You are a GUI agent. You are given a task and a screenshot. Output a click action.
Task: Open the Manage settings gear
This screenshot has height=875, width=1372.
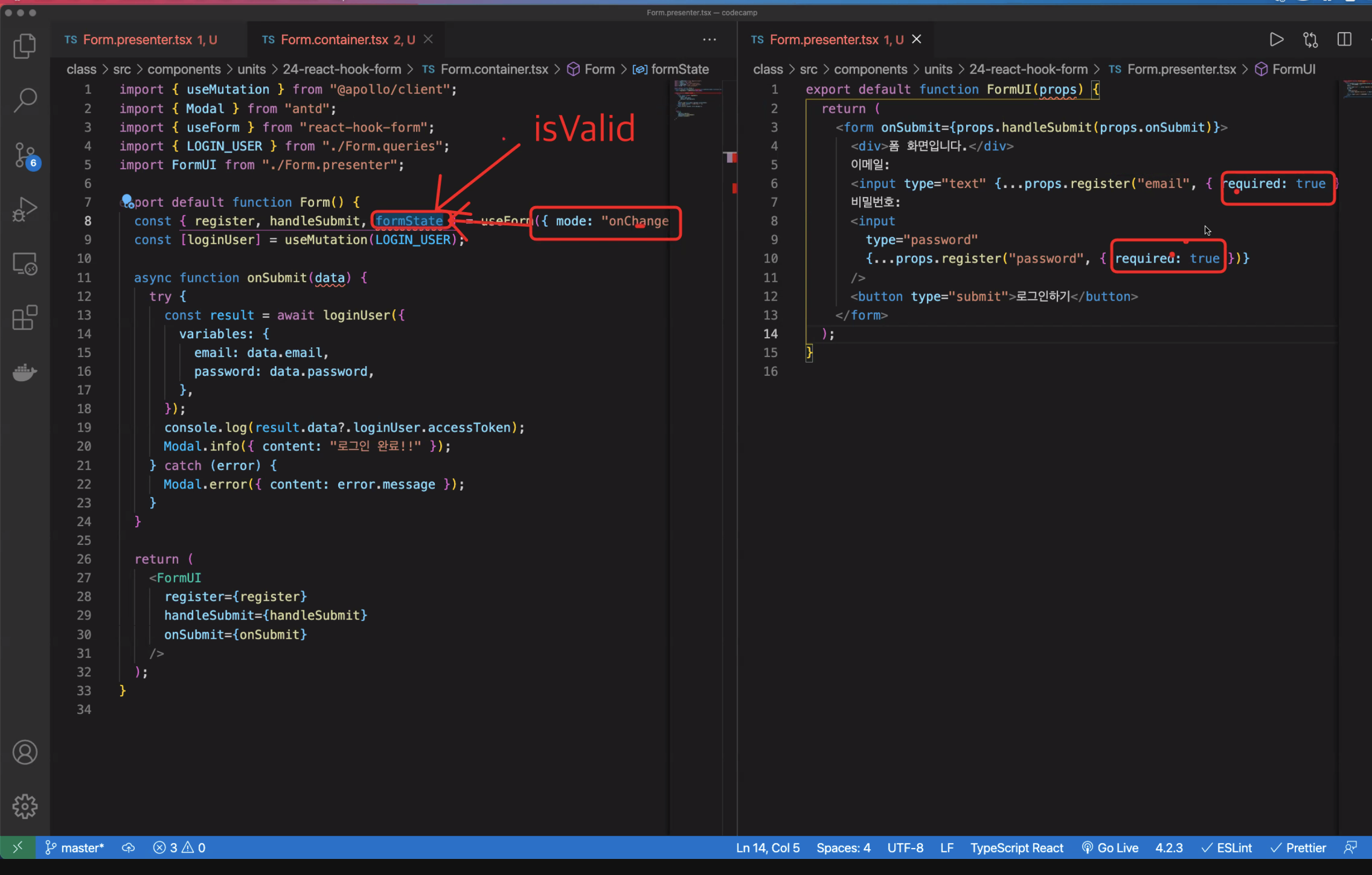coord(25,806)
